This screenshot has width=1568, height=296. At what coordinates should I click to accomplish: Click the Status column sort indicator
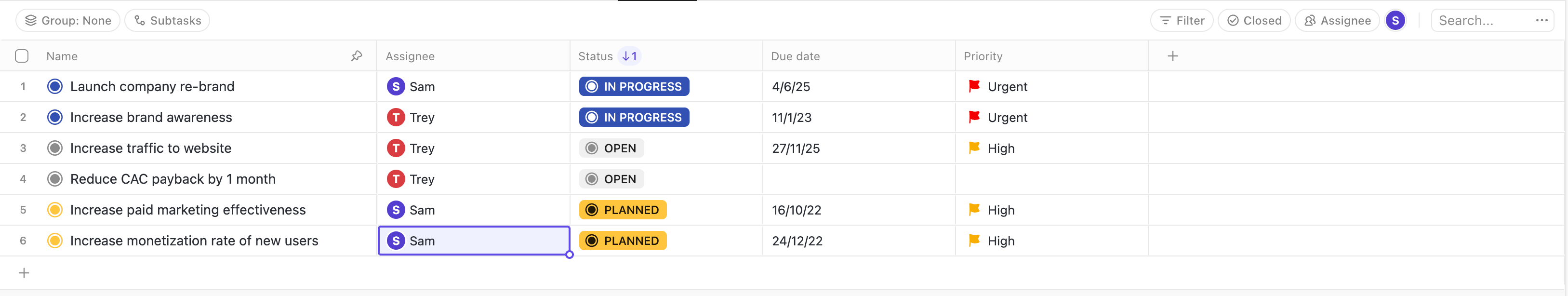coord(629,56)
